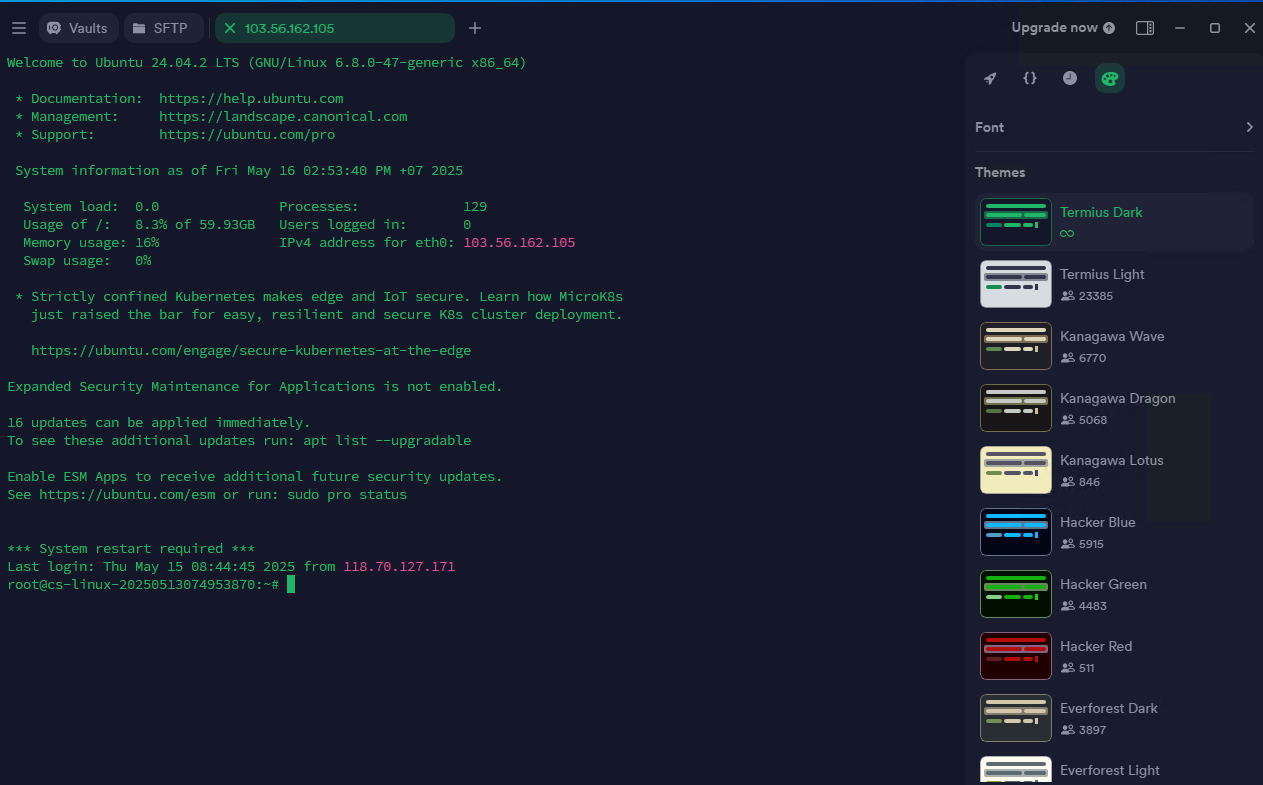
Task: Click the Termius Light theme name
Action: coord(1102,274)
